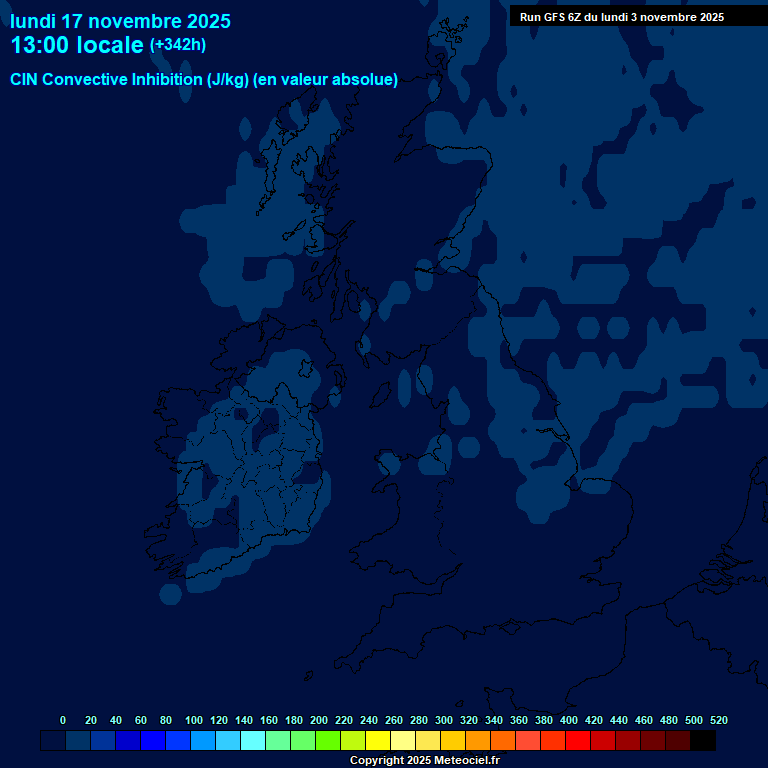
Task: Click the legend value label 300
Action: (444, 720)
